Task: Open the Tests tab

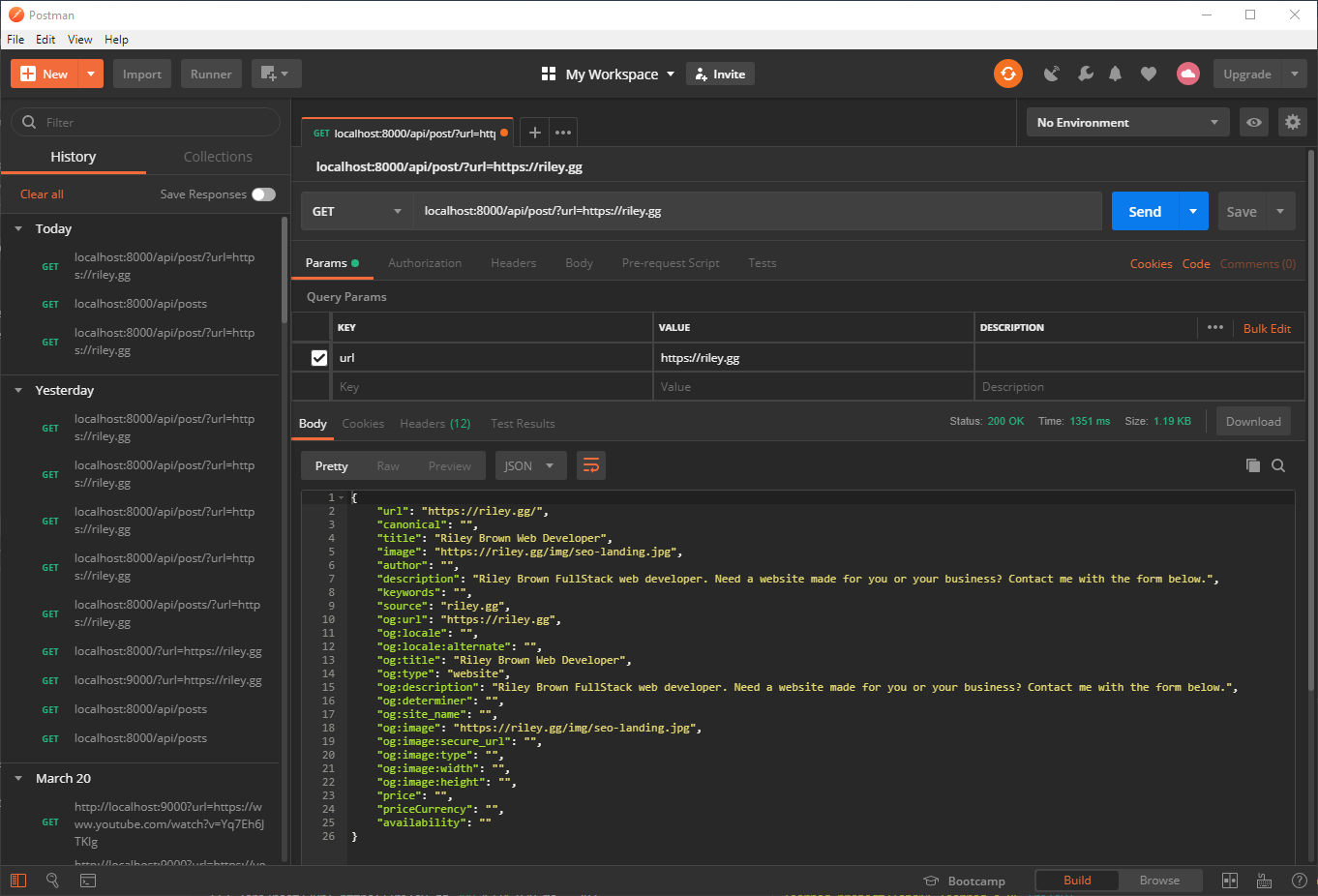Action: tap(763, 263)
